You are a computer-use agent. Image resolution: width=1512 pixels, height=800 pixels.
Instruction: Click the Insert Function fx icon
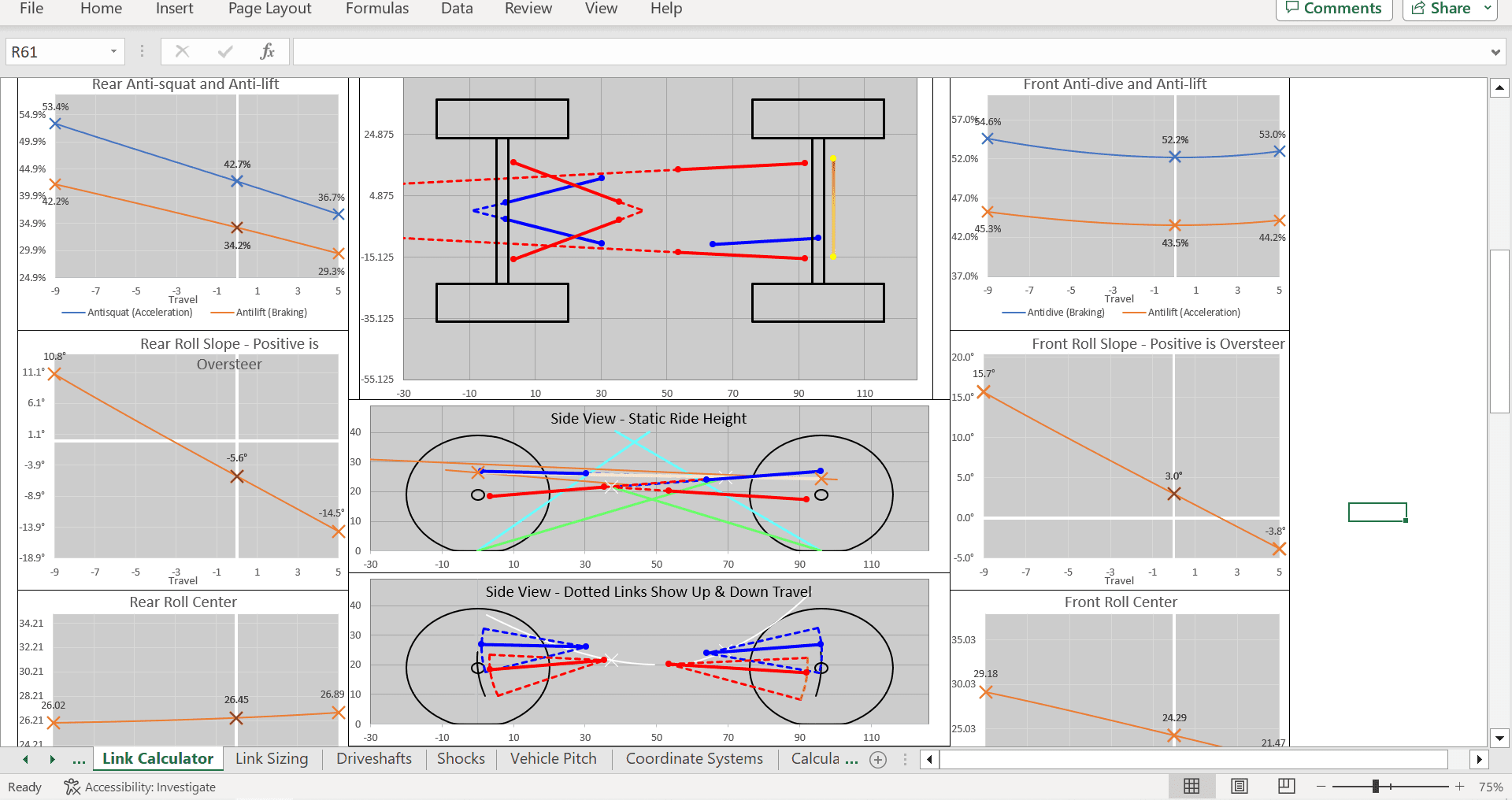coord(268,52)
